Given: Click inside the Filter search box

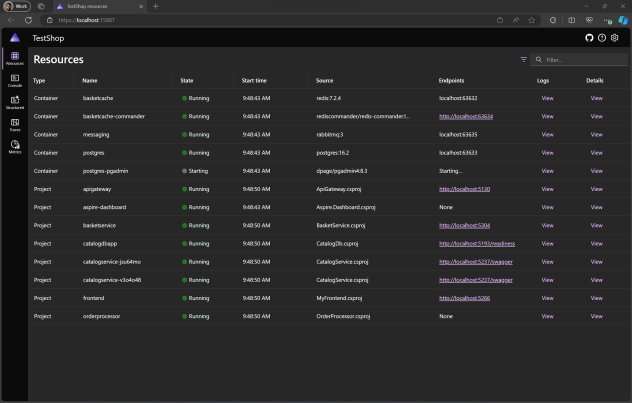Looking at the screenshot, I should (x=580, y=60).
